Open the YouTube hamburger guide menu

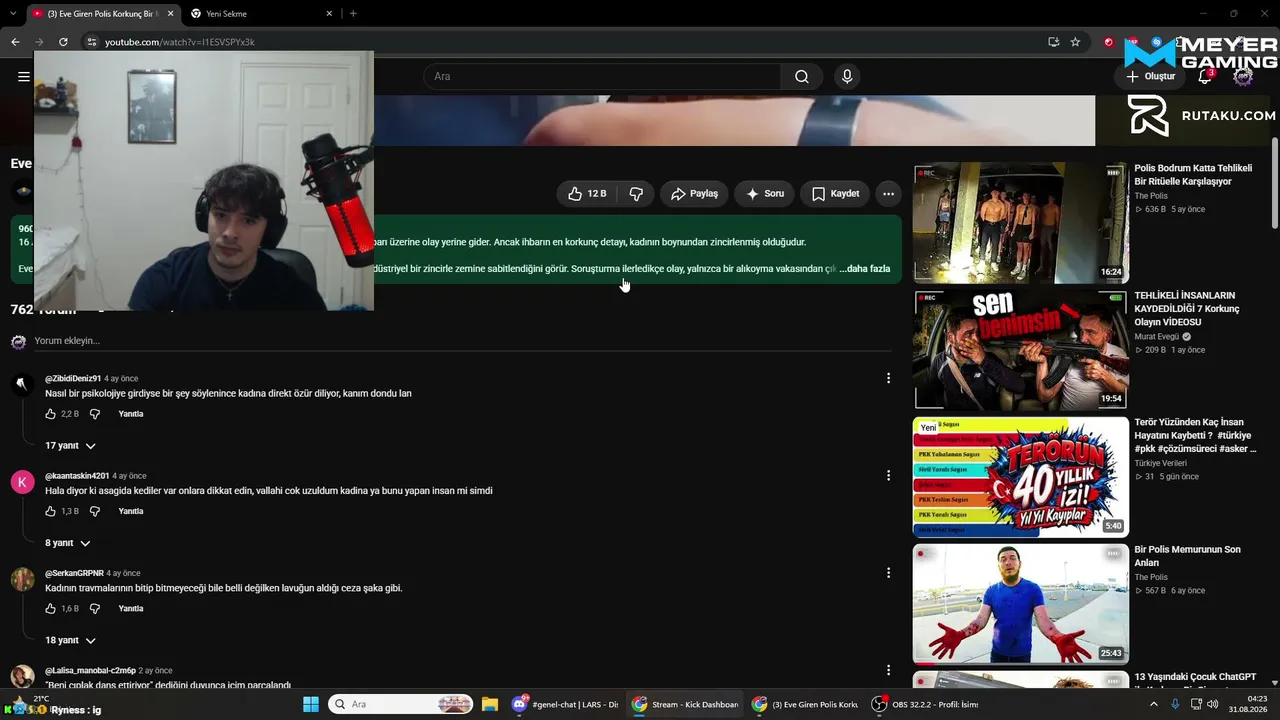[x=23, y=77]
